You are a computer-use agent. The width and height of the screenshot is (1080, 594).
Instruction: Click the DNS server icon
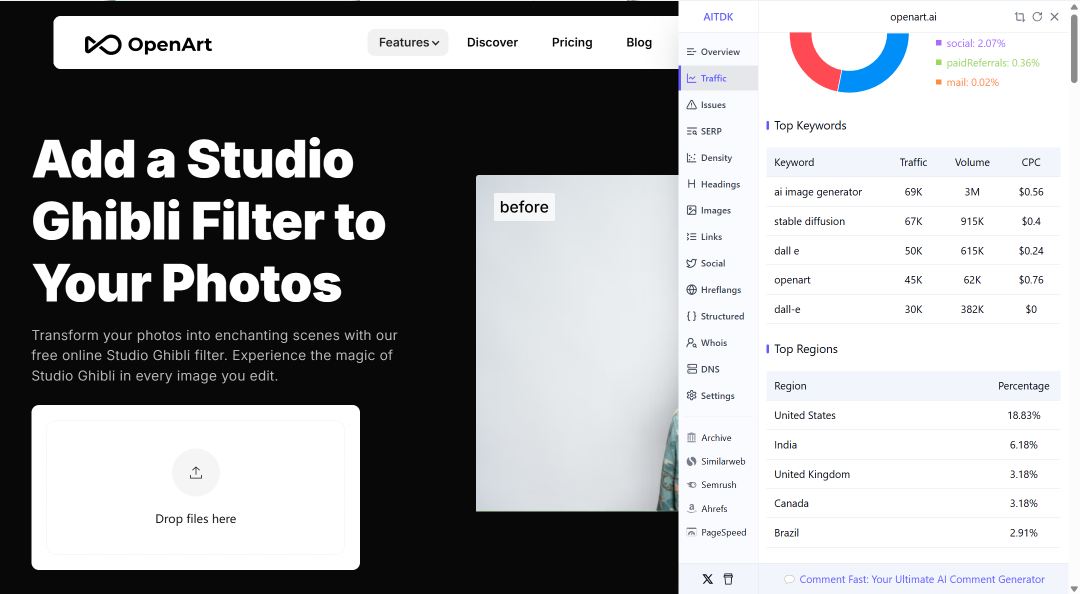692,369
